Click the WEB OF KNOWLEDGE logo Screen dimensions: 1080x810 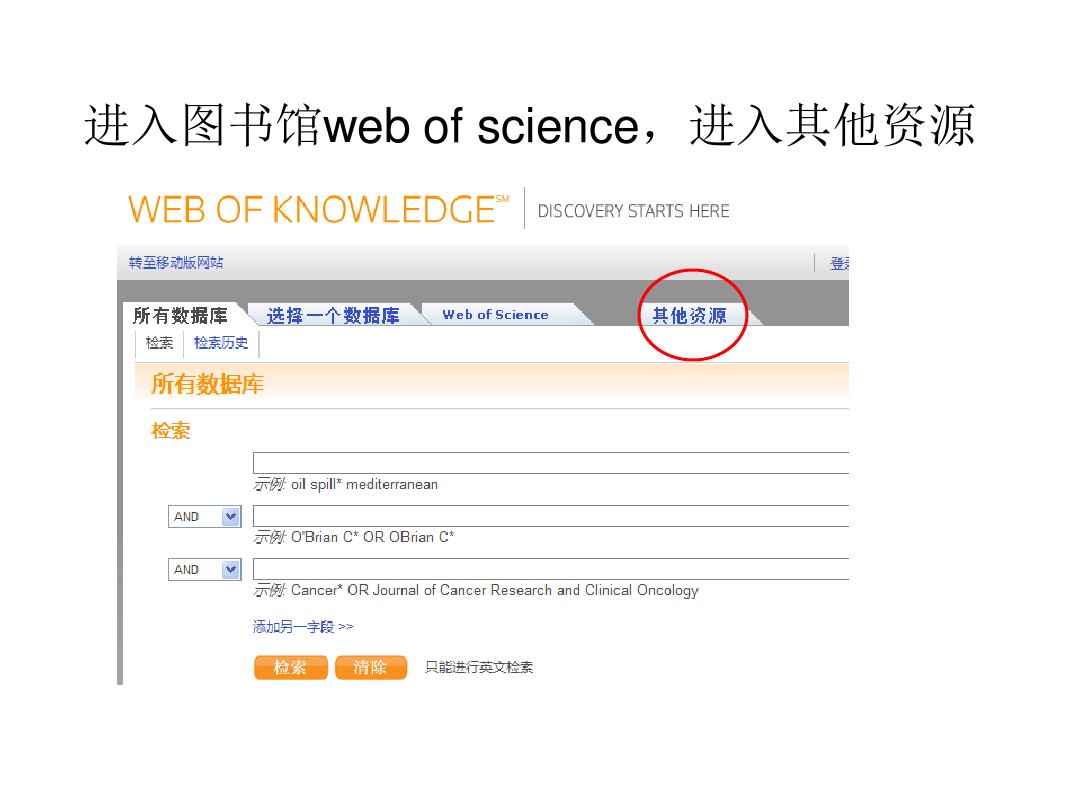tap(318, 209)
